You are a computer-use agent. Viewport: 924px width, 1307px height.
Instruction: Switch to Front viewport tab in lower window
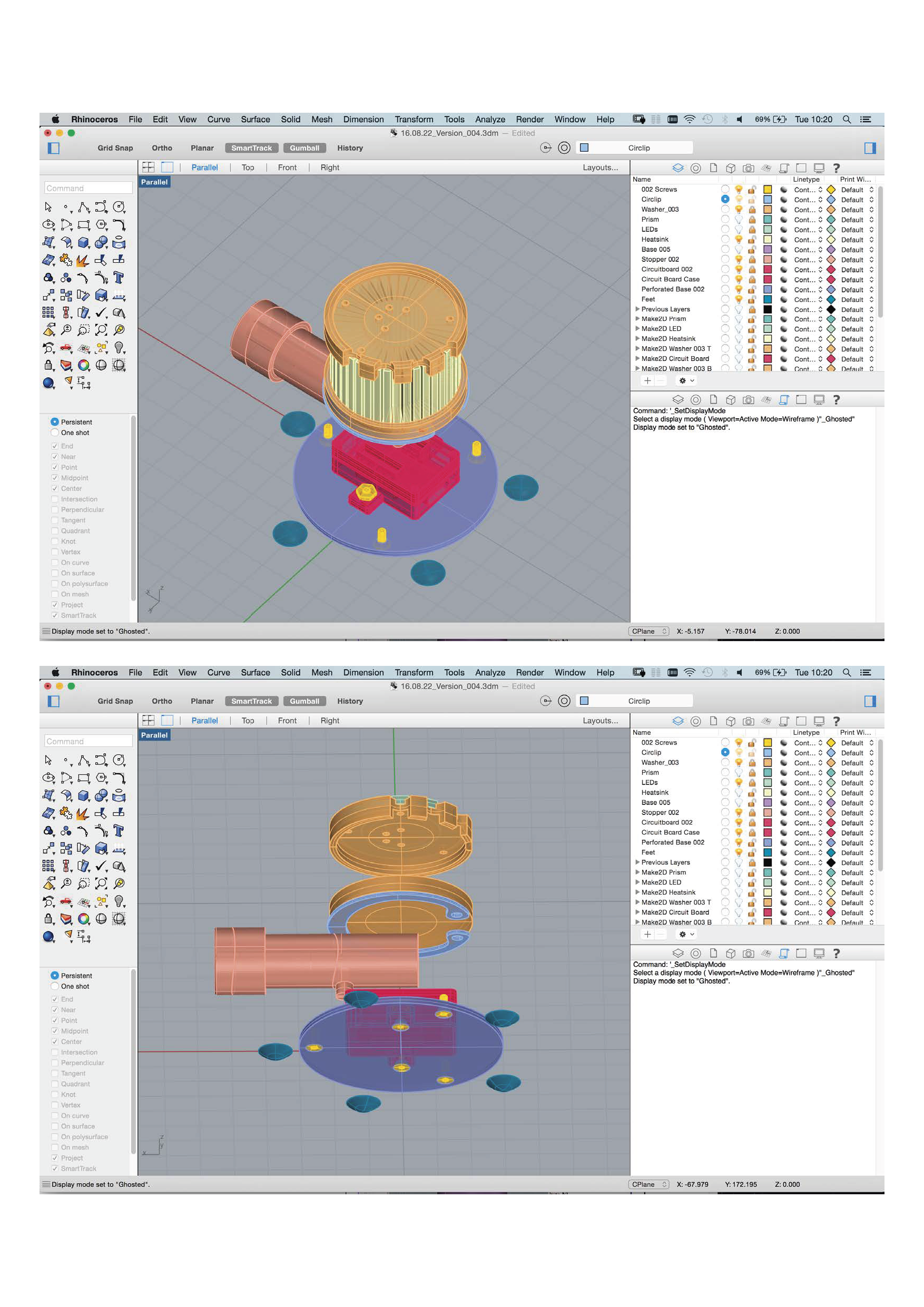[x=287, y=721]
